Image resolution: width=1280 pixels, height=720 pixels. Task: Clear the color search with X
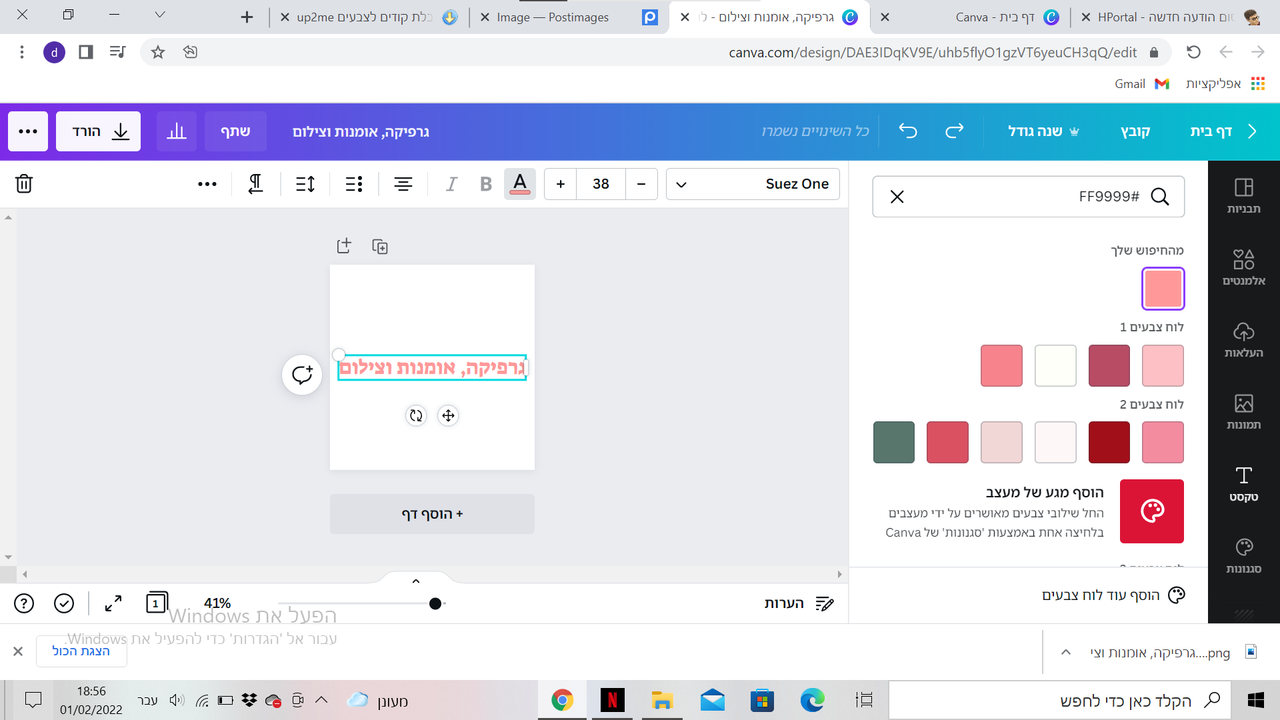coord(897,197)
